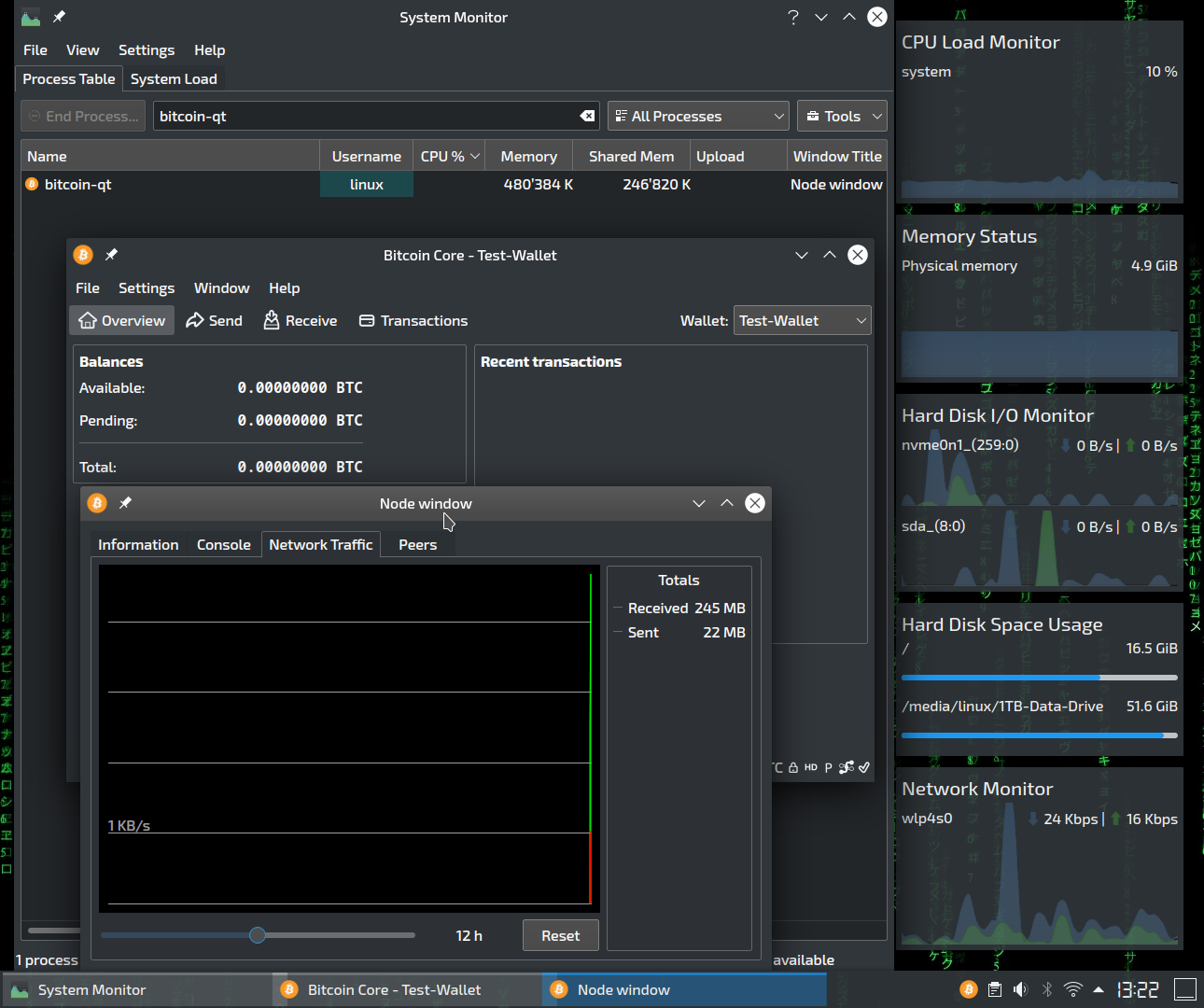This screenshot has width=1204, height=1008.
Task: Select the Overview tab in Bitcoin Core
Action: click(x=121, y=320)
